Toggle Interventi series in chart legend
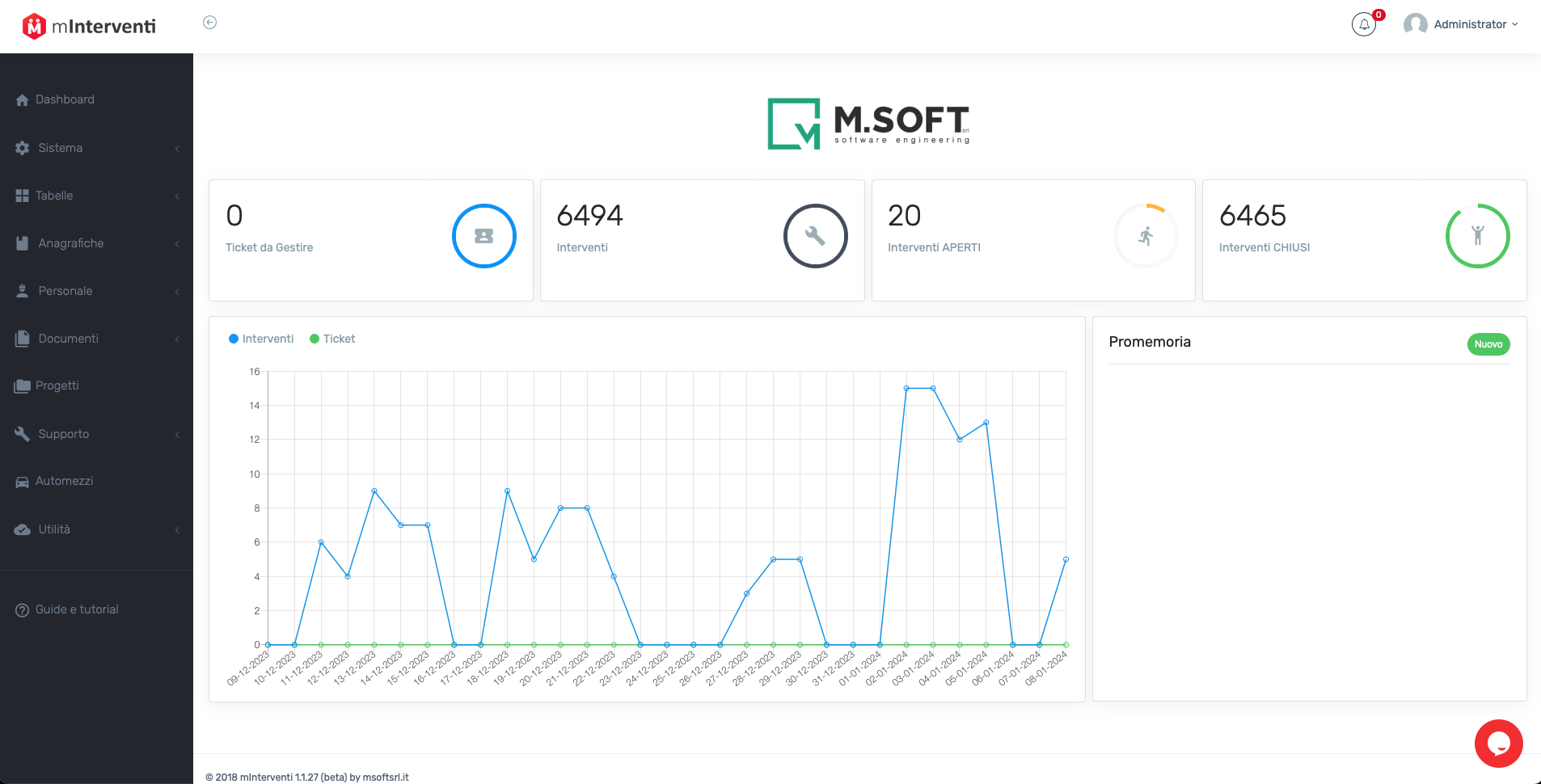Screen dimensions: 1541x784 coord(261,339)
